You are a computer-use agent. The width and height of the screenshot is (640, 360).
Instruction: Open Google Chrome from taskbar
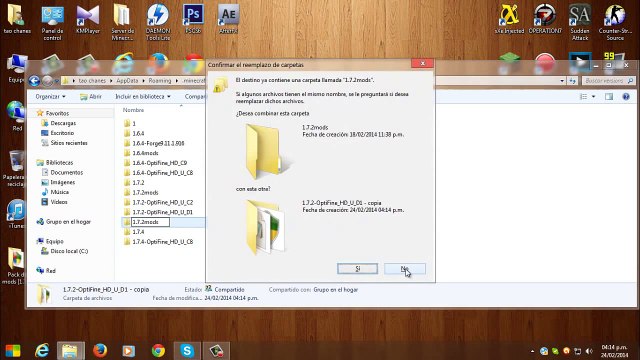point(158,351)
